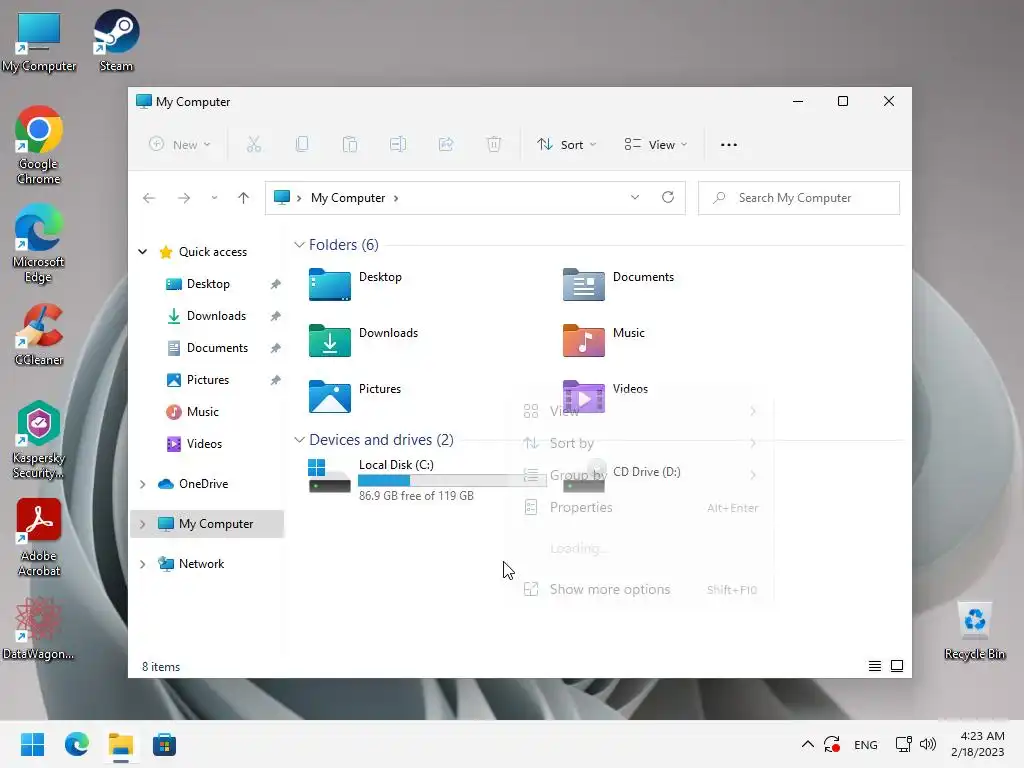
Task: Open address bar history dropdown
Action: (635, 197)
